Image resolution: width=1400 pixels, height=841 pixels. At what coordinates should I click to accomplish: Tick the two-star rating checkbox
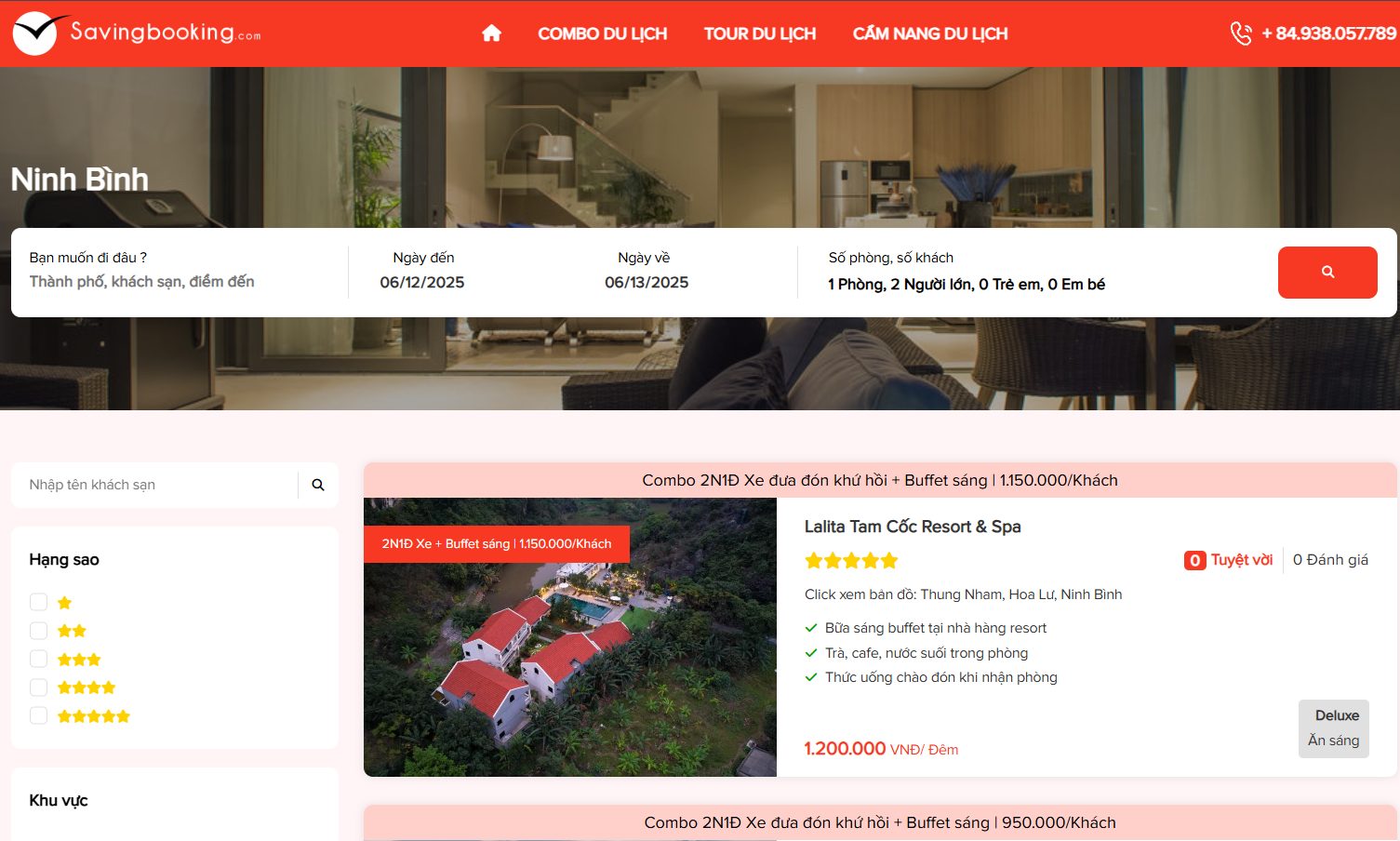[x=38, y=631]
